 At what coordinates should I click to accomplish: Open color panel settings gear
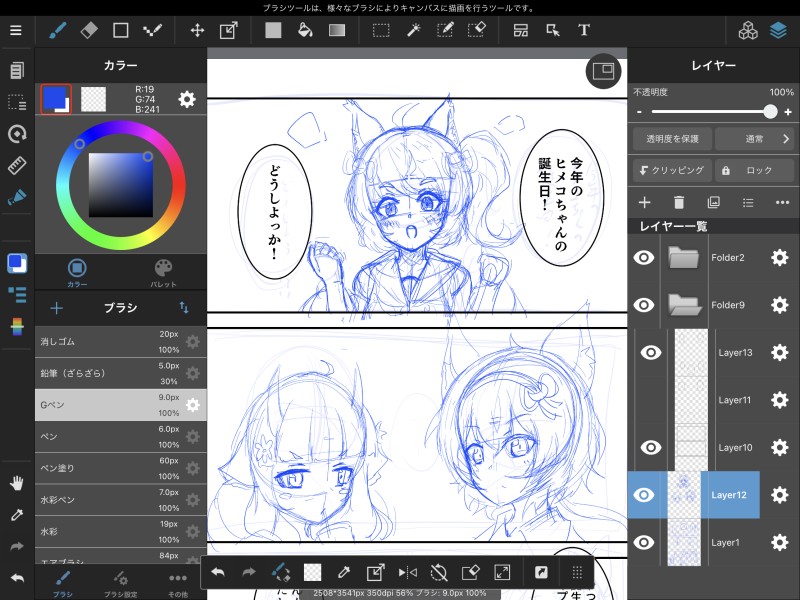pos(187,99)
